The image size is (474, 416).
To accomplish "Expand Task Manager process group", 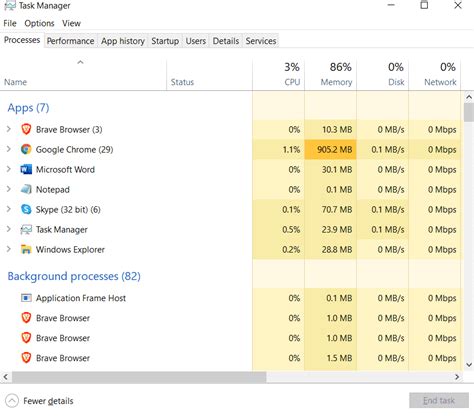I will [9, 229].
